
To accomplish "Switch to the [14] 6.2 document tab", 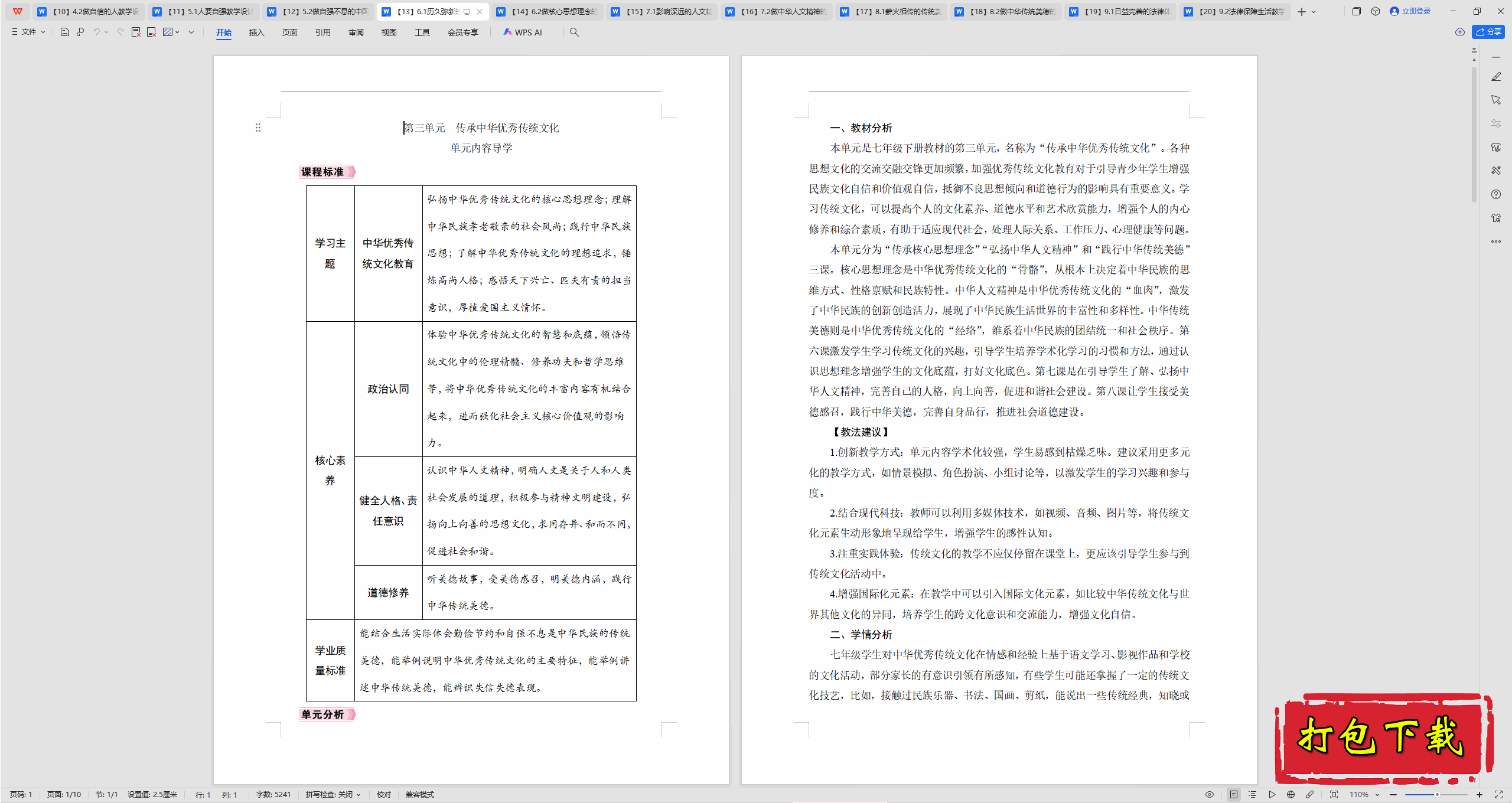I will click(548, 11).
